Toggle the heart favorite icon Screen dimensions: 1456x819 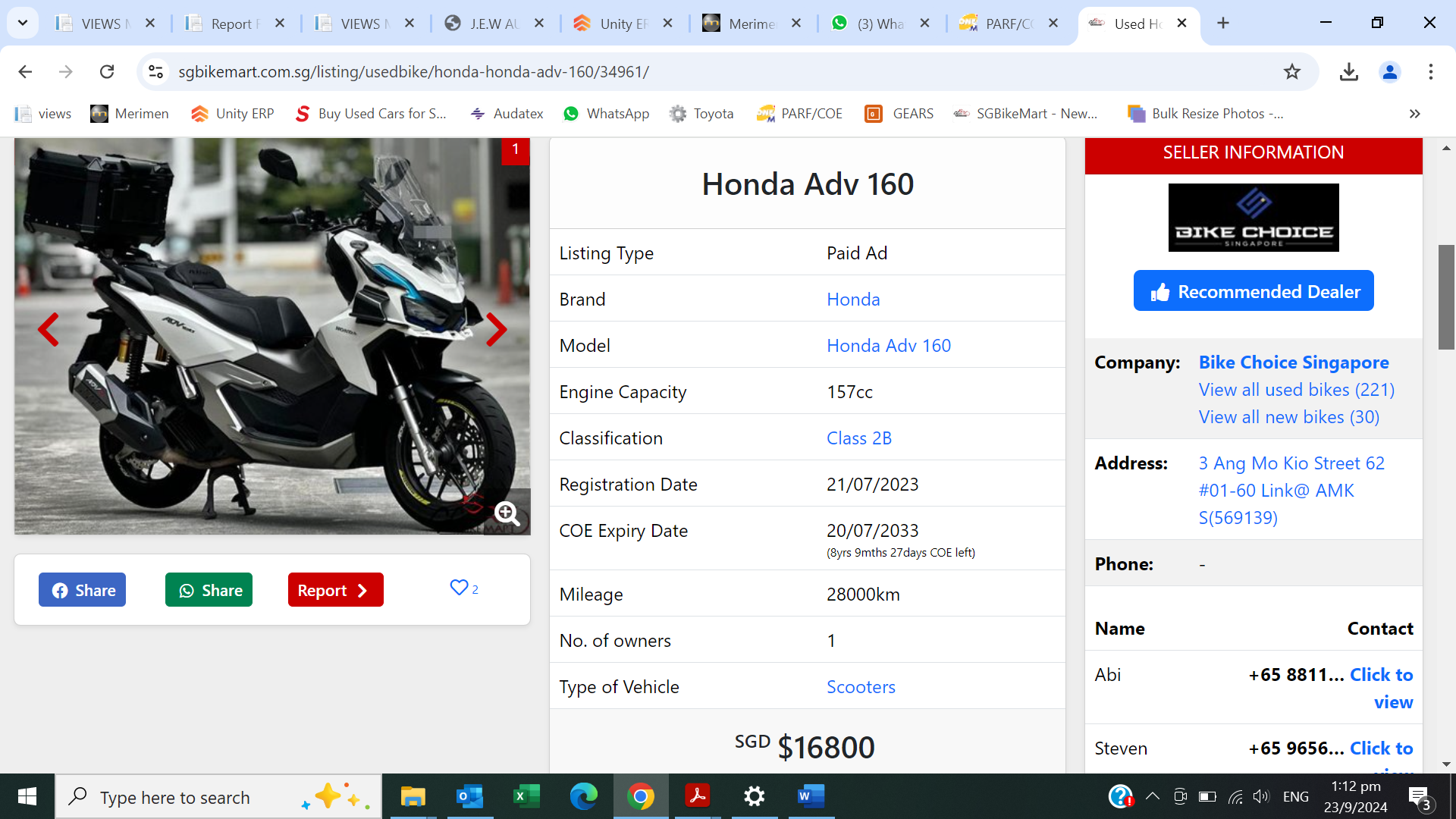coord(459,588)
